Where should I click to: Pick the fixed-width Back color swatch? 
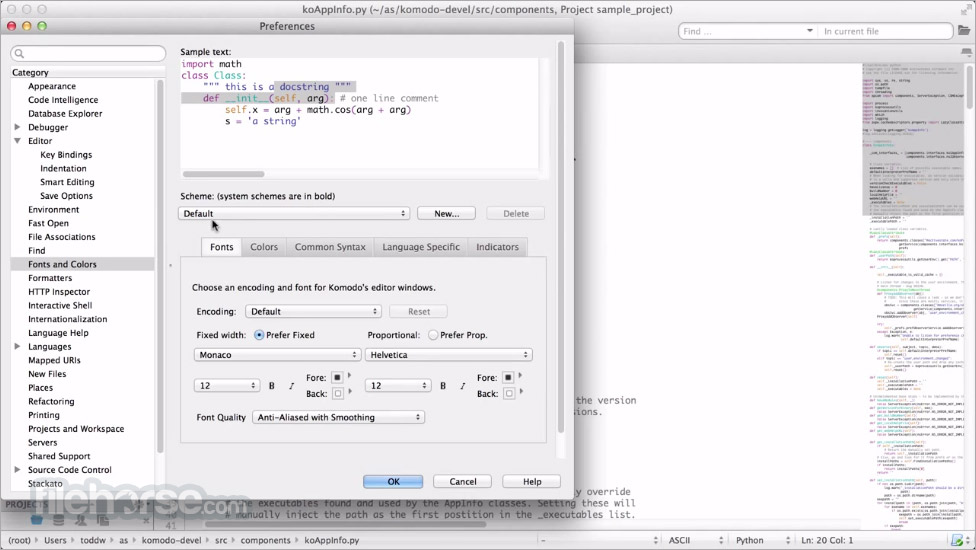[x=337, y=393]
